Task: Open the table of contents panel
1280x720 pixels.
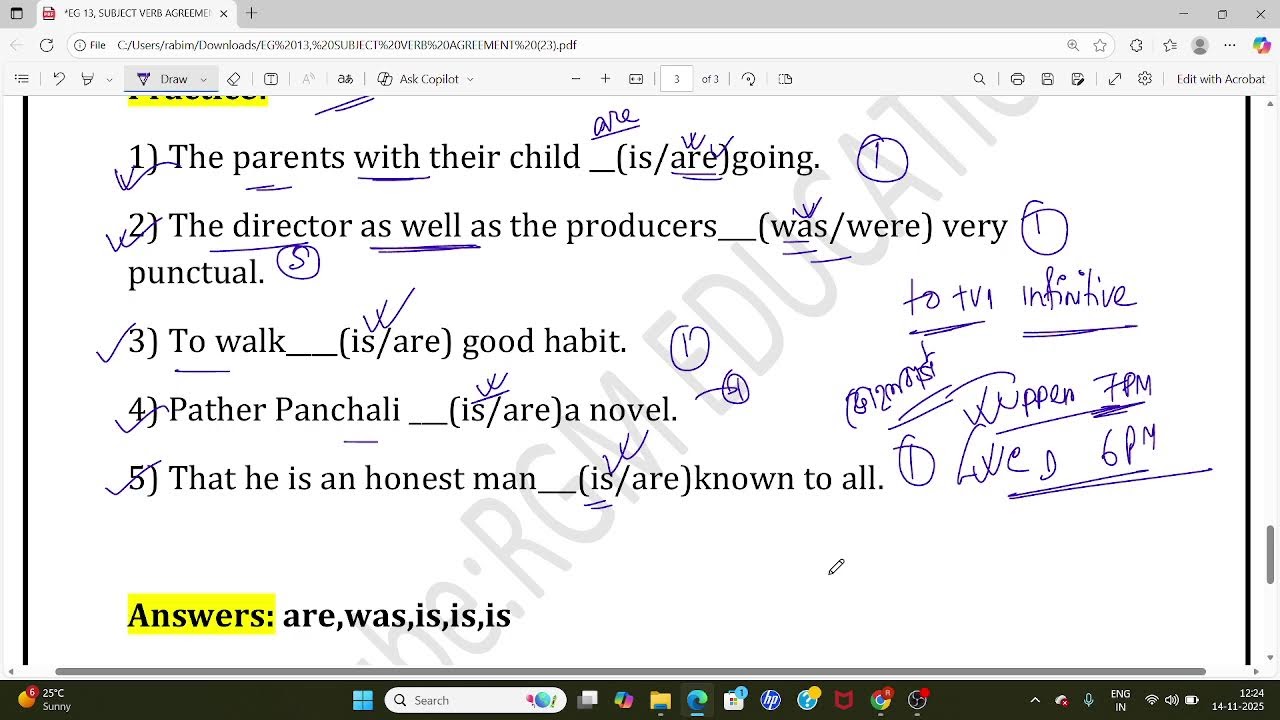Action: (21, 79)
